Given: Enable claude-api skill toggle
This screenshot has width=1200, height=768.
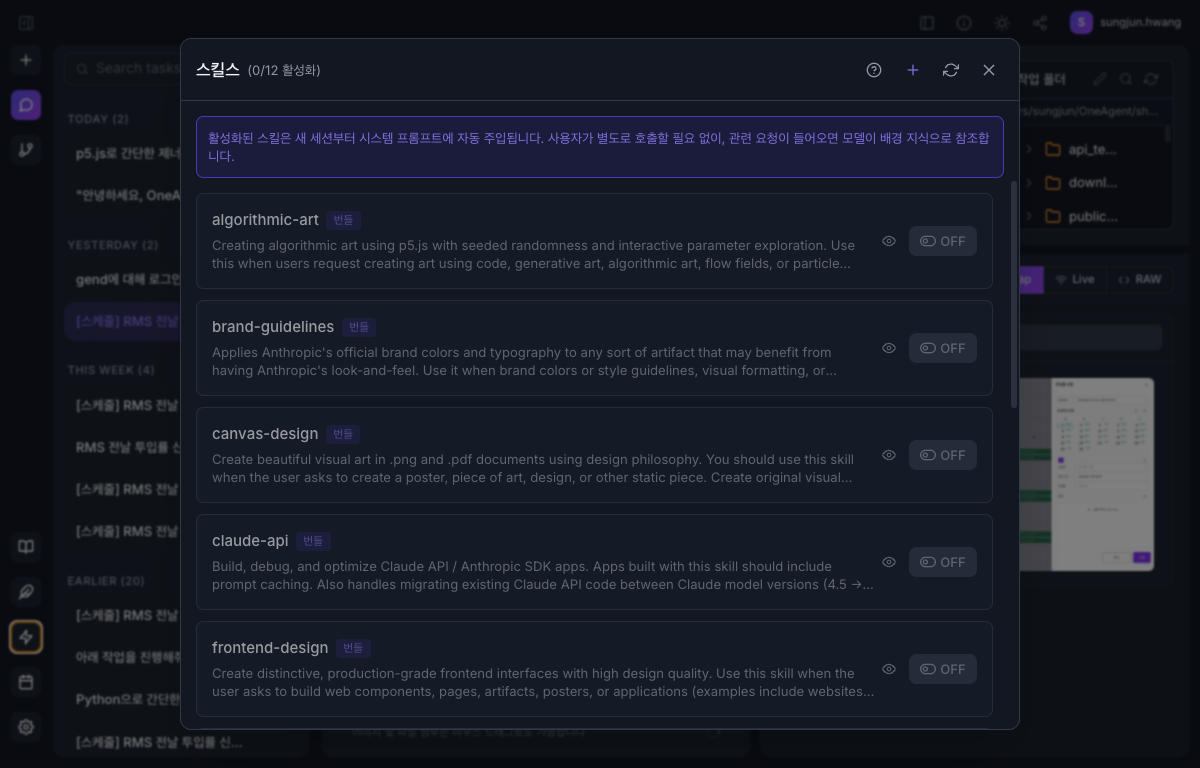Looking at the screenshot, I should (943, 562).
